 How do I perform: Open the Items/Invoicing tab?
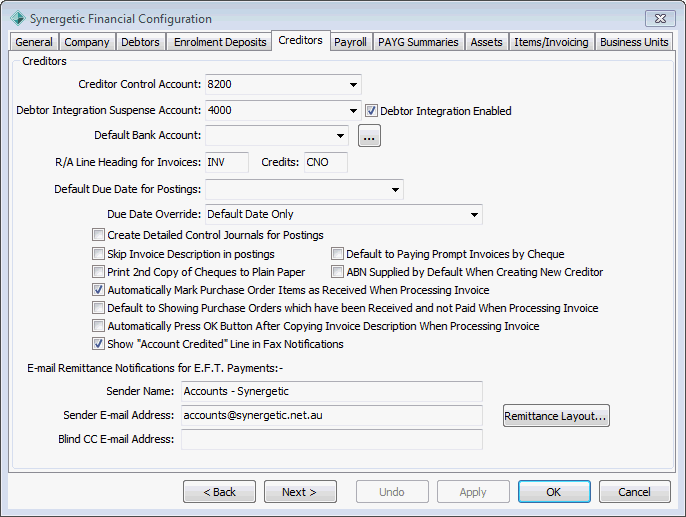551,42
